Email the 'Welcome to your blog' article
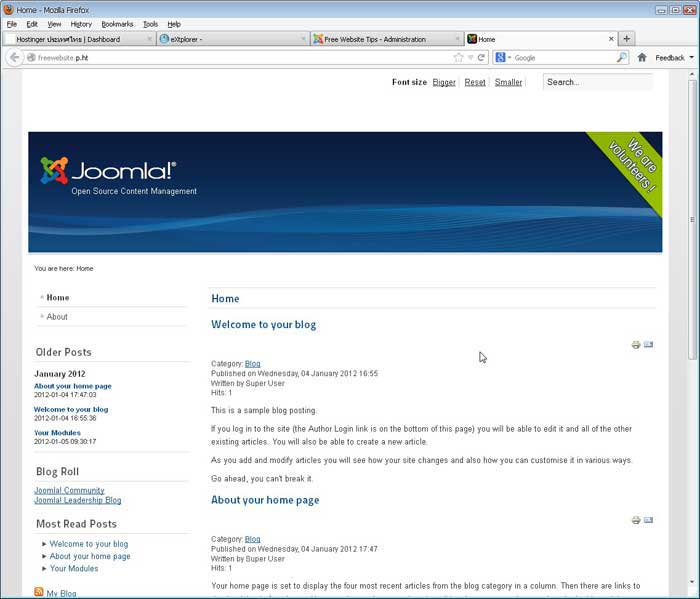Image resolution: width=700 pixels, height=599 pixels. pos(648,345)
